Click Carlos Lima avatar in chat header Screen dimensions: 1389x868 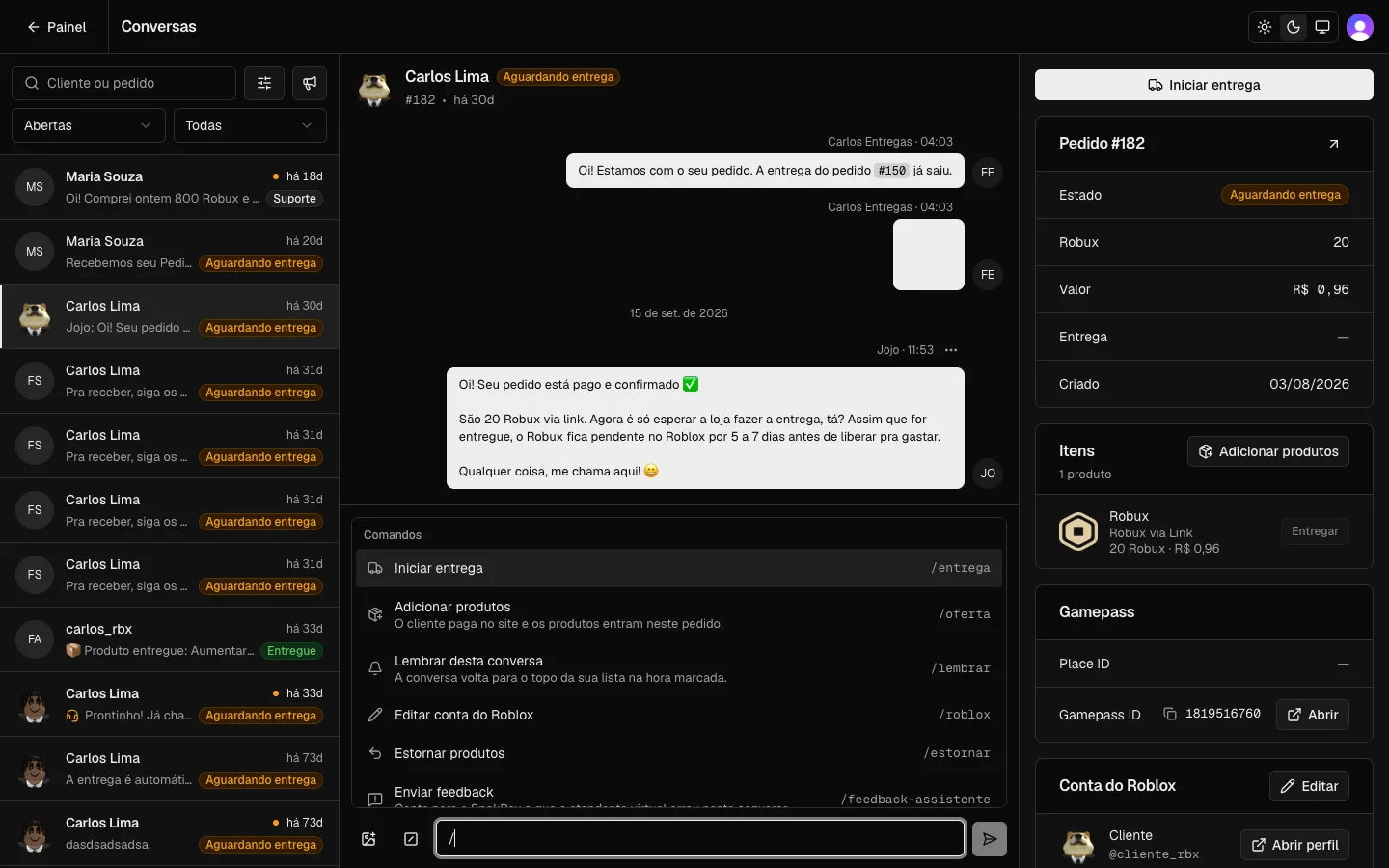click(x=374, y=88)
